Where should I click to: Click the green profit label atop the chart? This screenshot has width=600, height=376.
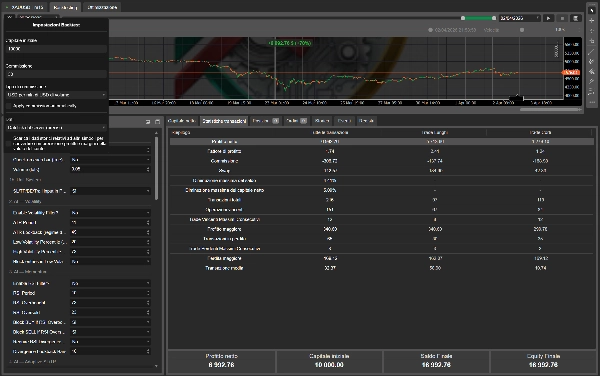click(x=290, y=43)
